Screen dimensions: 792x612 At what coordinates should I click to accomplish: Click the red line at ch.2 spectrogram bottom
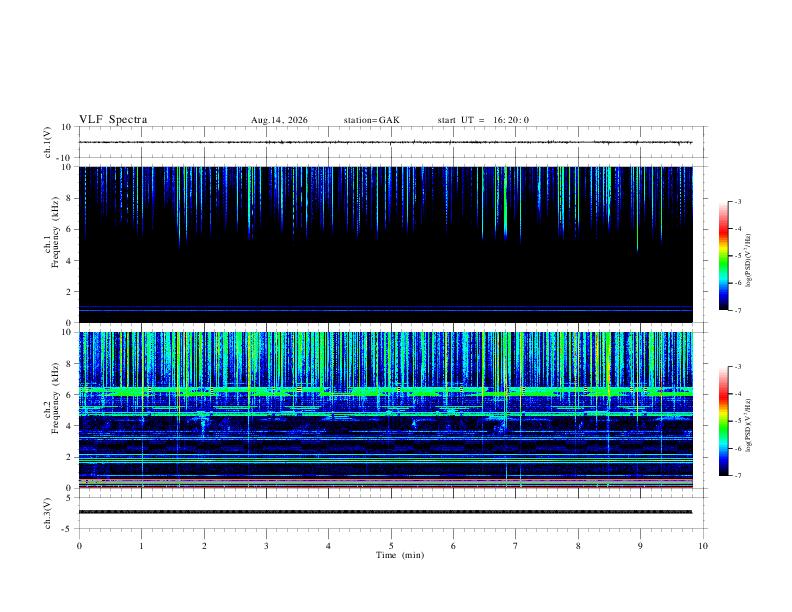click(385, 487)
